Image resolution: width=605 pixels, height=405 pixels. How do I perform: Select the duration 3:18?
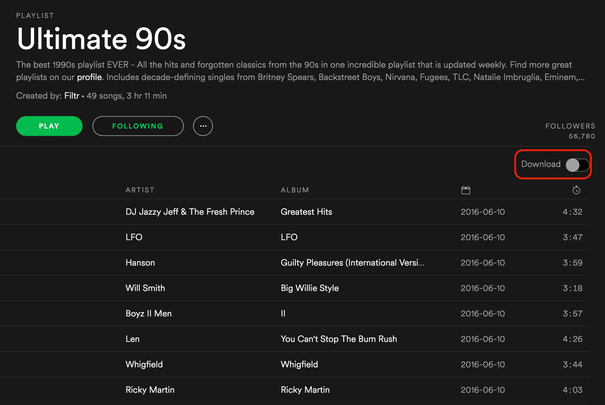572,288
